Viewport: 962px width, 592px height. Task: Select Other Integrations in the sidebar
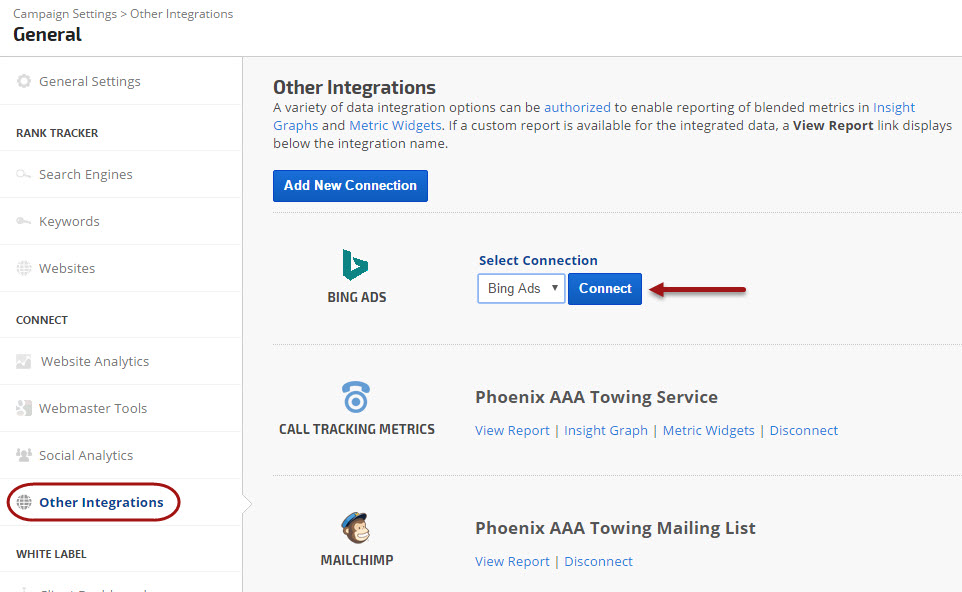(100, 502)
